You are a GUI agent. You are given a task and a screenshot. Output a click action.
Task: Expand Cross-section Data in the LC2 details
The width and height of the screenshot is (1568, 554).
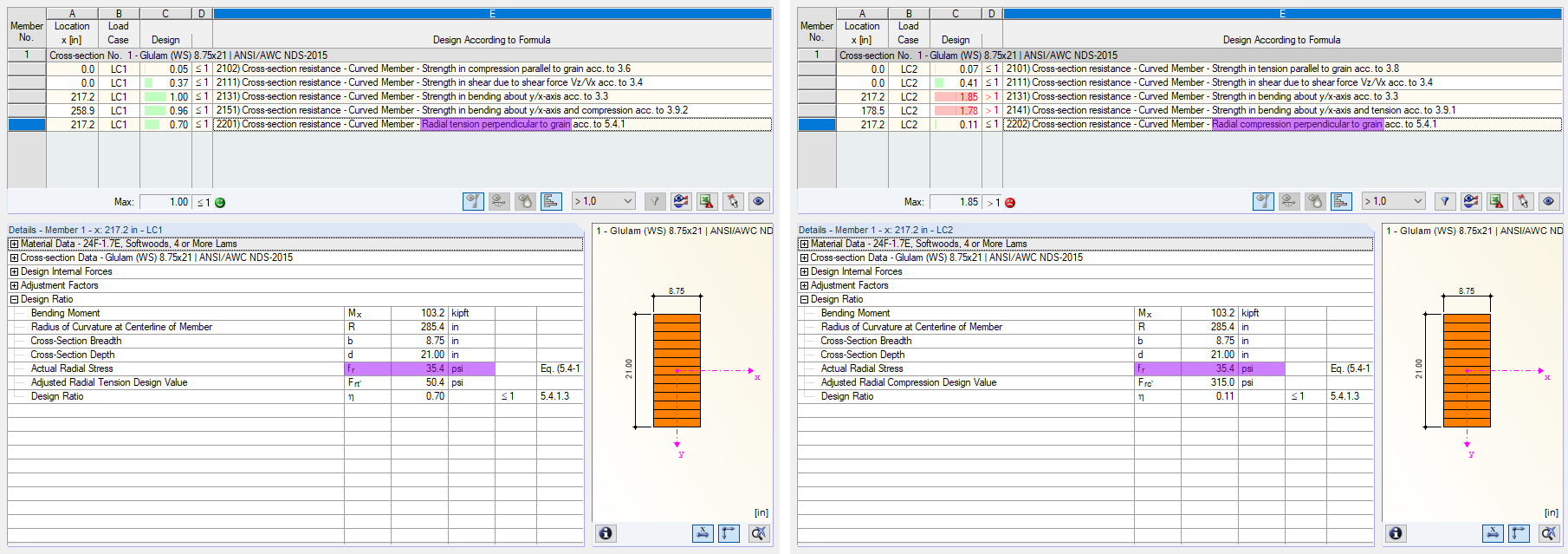pyautogui.click(x=804, y=257)
